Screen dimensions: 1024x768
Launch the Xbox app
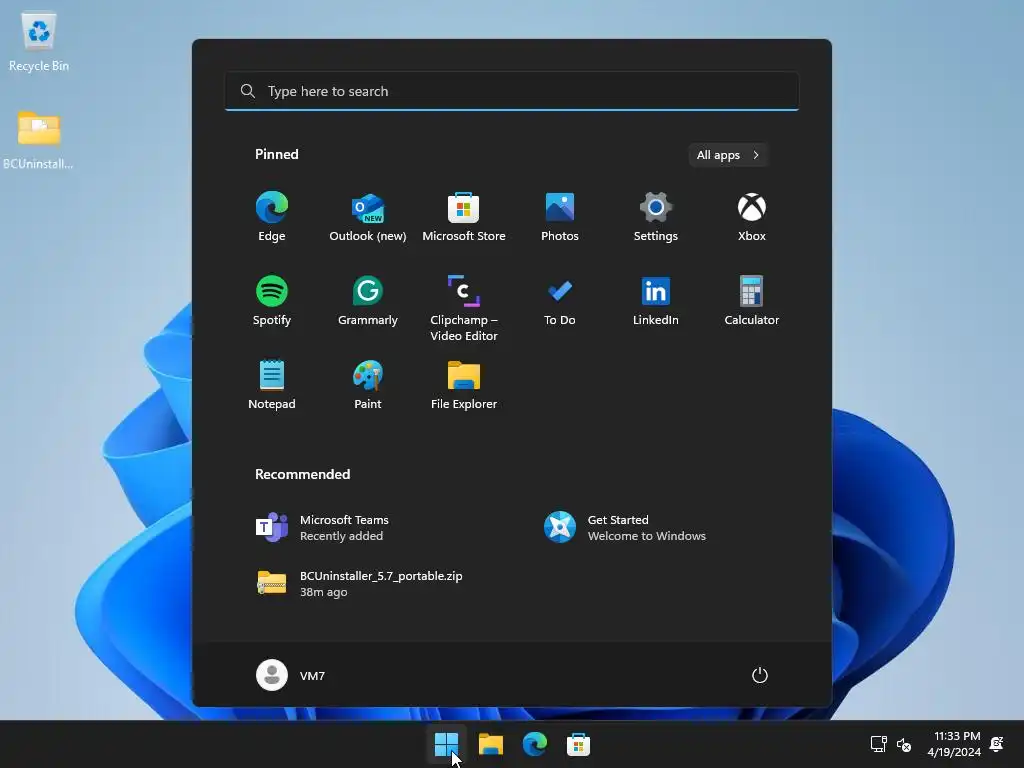tap(752, 217)
